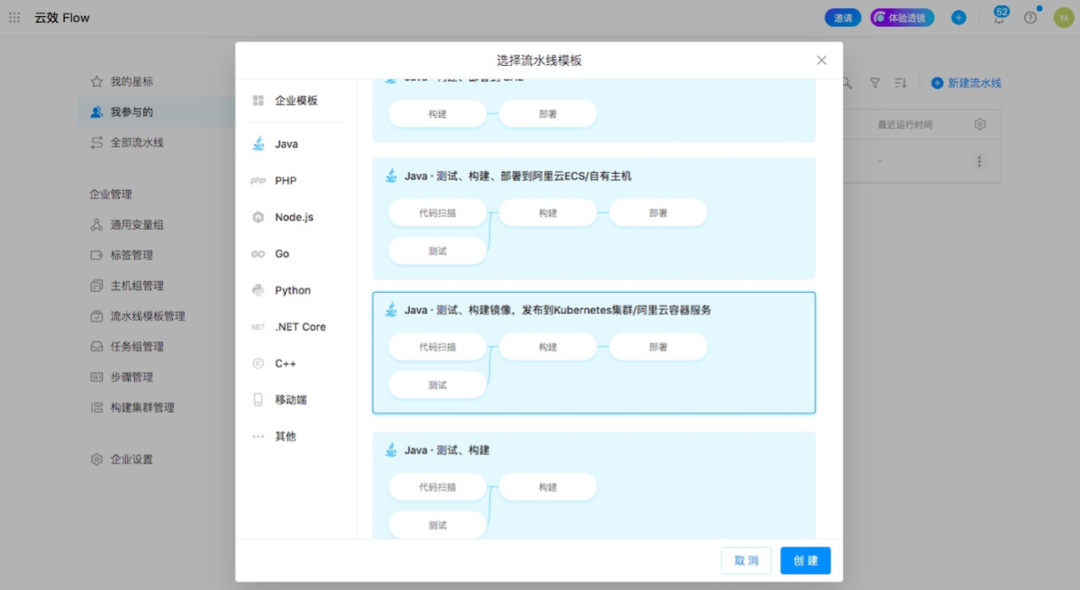
Task: Open the YA user avatar menu
Action: (1063, 17)
